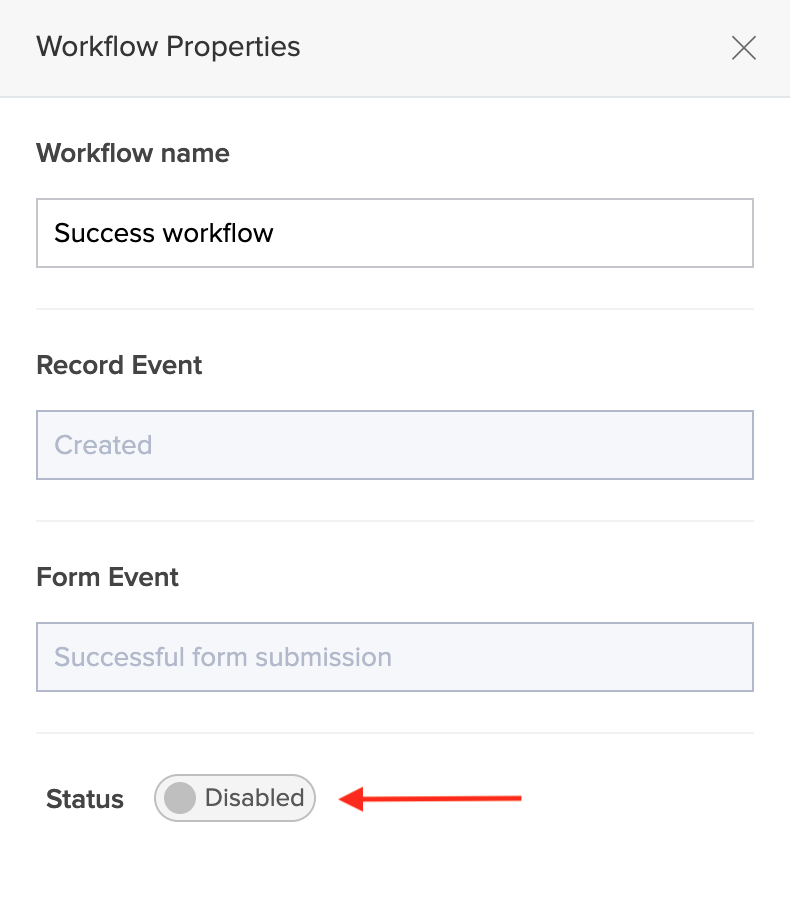The height and width of the screenshot is (902, 790).
Task: Focus the Workflow name input field
Action: click(394, 233)
